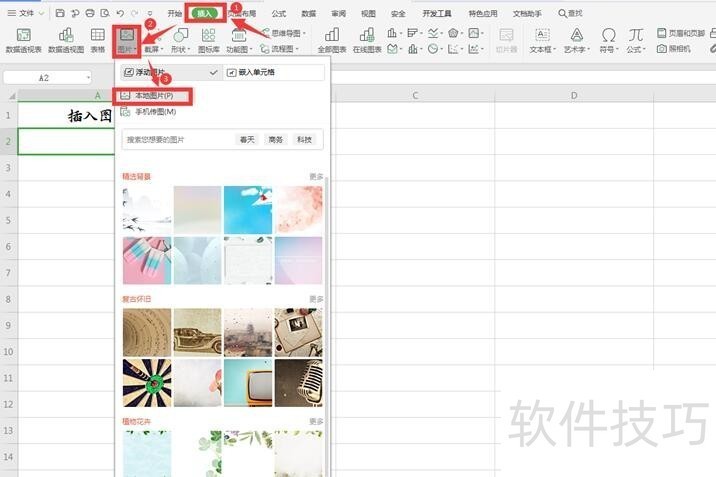Screen dimensions: 716x477
Task: Choose 手机传图(M) phone transfer option
Action: coord(149,111)
